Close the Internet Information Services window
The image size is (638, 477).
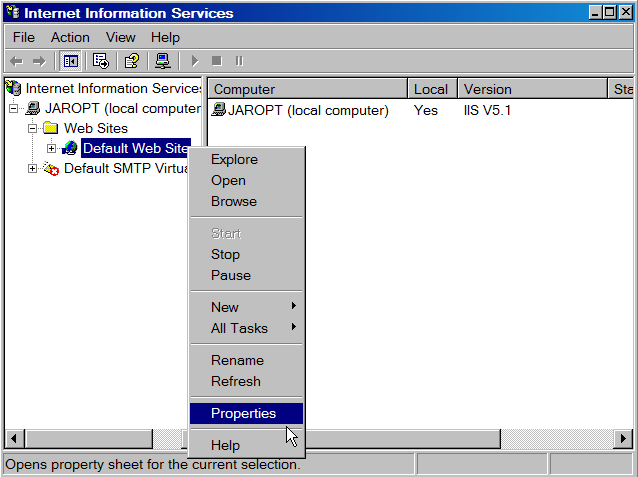click(625, 13)
